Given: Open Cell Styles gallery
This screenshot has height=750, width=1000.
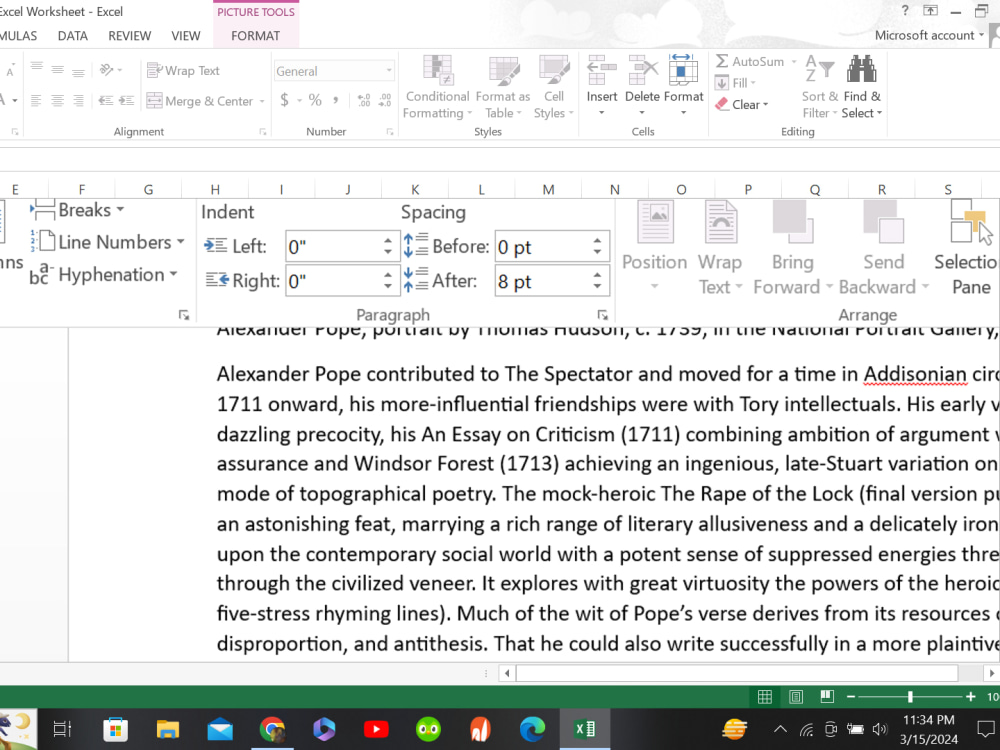Looking at the screenshot, I should 554,87.
